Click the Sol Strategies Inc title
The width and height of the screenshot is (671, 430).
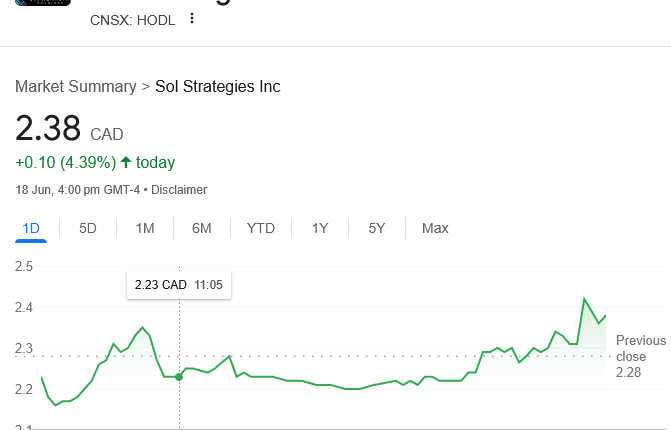click(218, 87)
